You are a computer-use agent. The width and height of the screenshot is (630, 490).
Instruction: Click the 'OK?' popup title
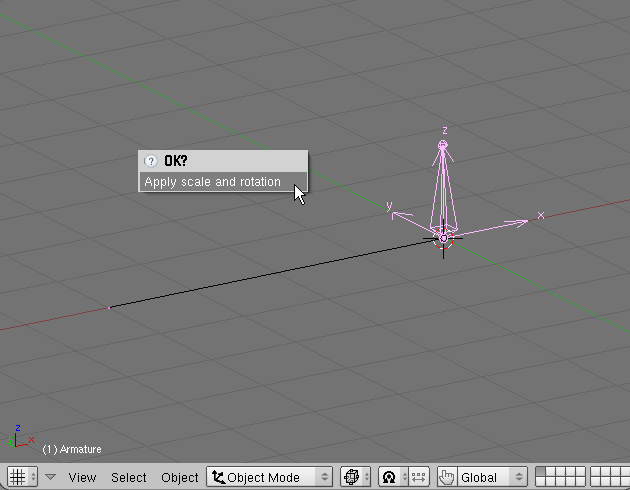pyautogui.click(x=176, y=161)
